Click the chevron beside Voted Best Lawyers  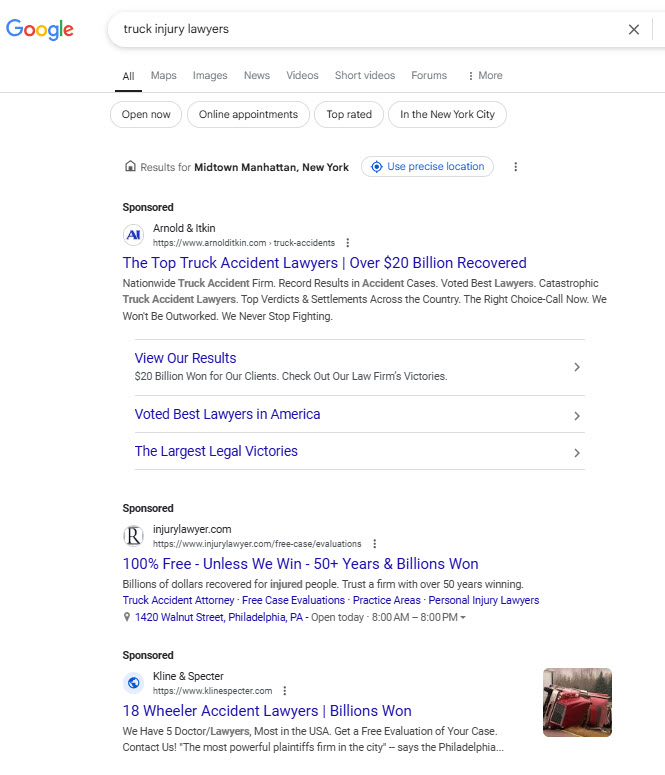pyautogui.click(x=576, y=416)
